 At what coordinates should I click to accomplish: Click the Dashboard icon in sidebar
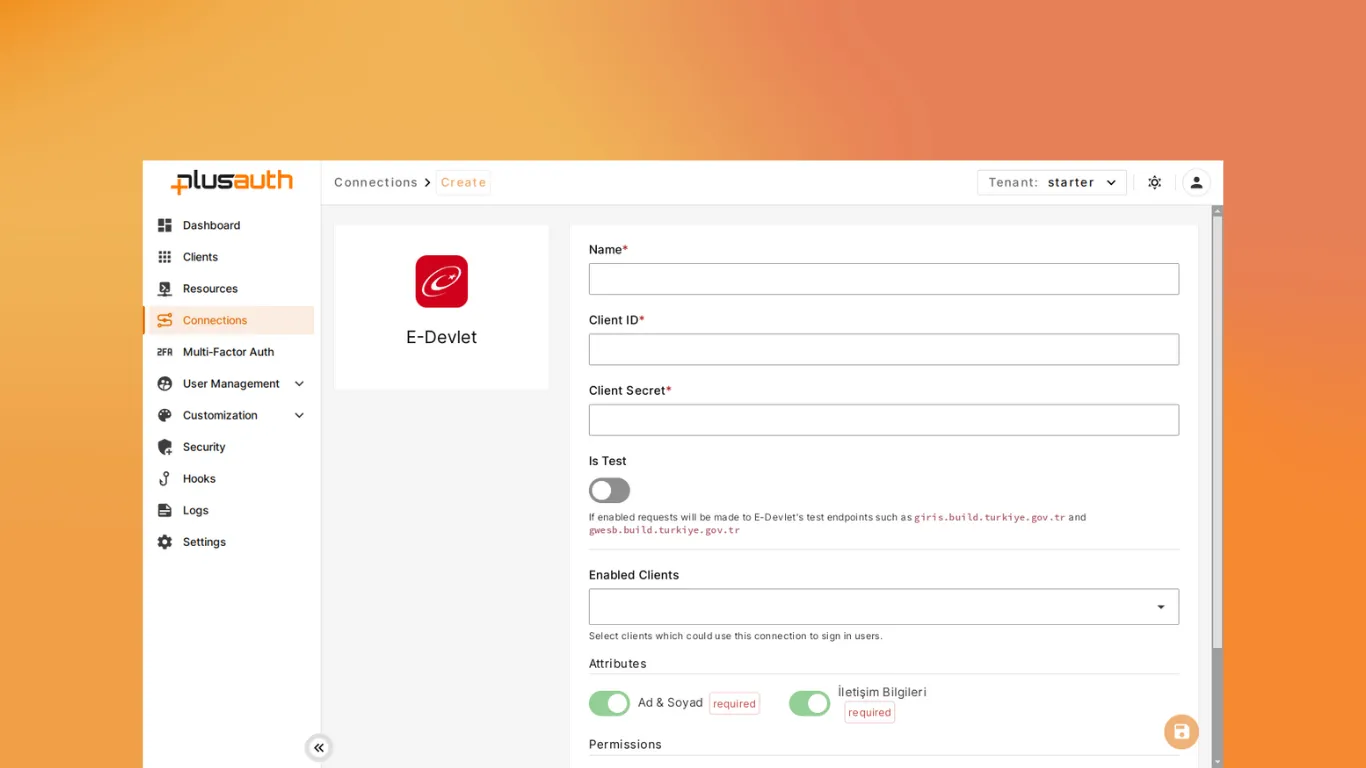click(165, 225)
